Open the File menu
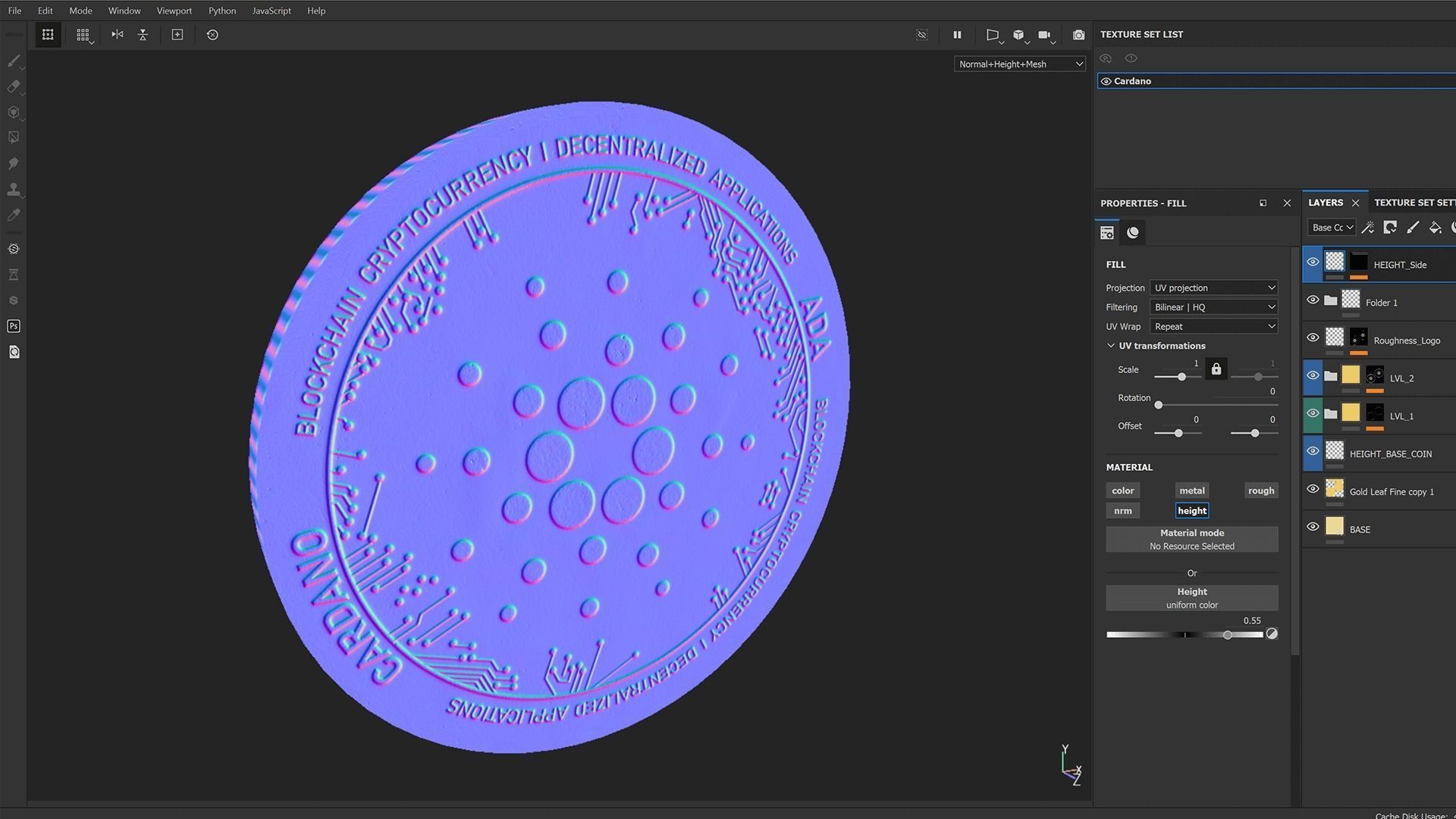1456x819 pixels. (x=14, y=11)
